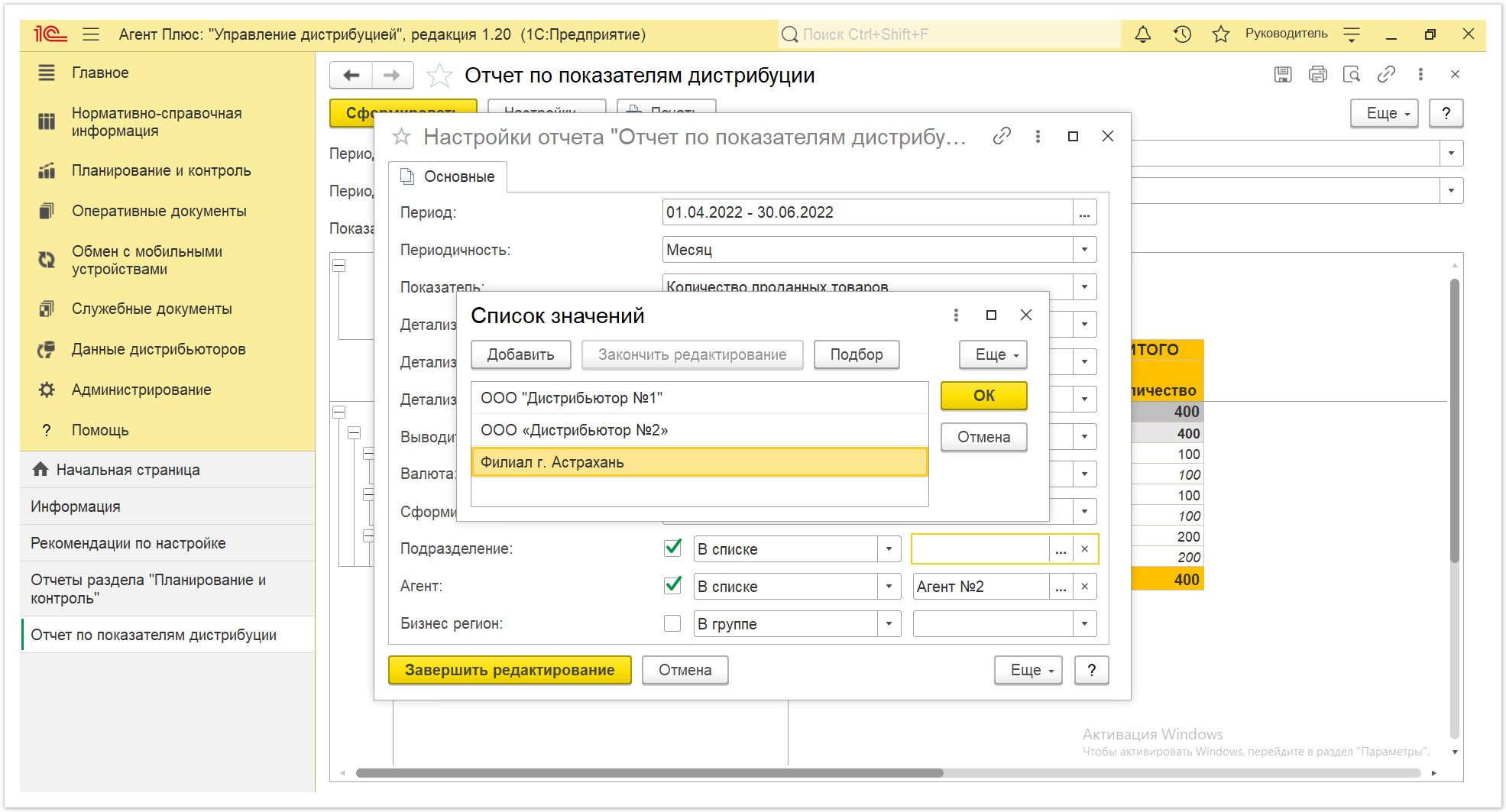
Task: Click Завершить редактирование button
Action: coord(510,670)
